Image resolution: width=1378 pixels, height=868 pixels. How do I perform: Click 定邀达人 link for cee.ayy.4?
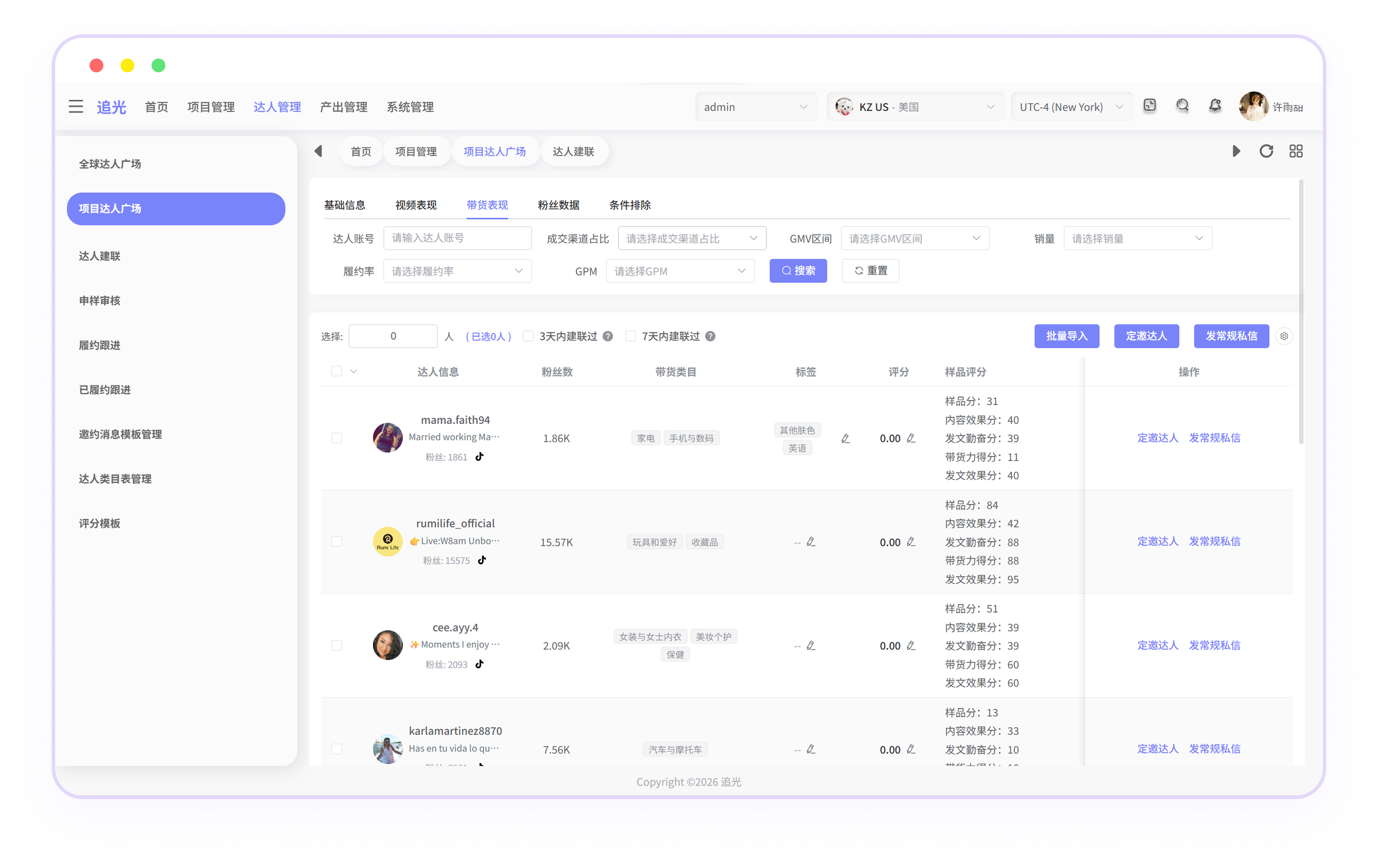tap(1158, 645)
